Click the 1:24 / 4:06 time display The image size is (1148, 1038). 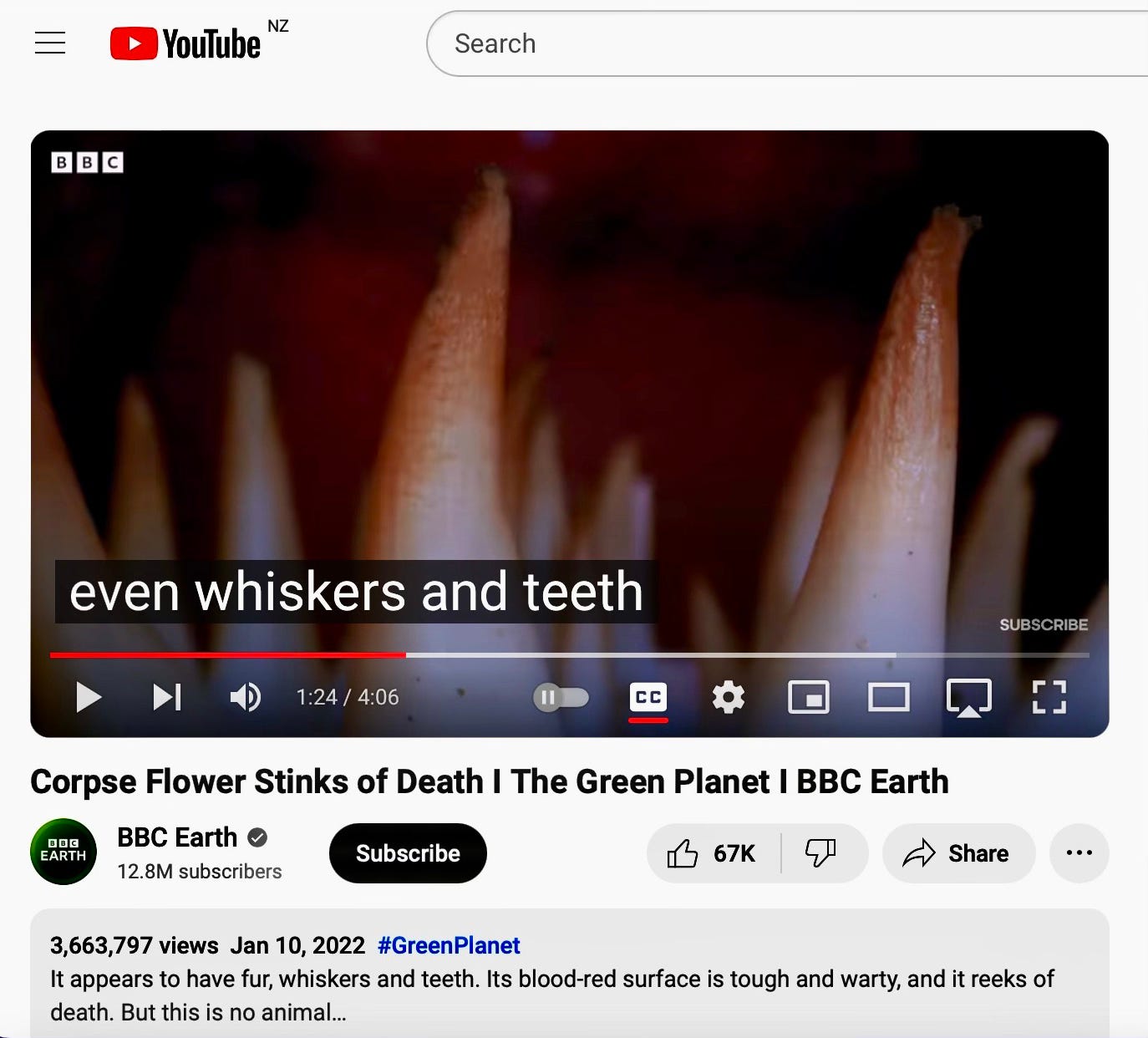point(348,697)
